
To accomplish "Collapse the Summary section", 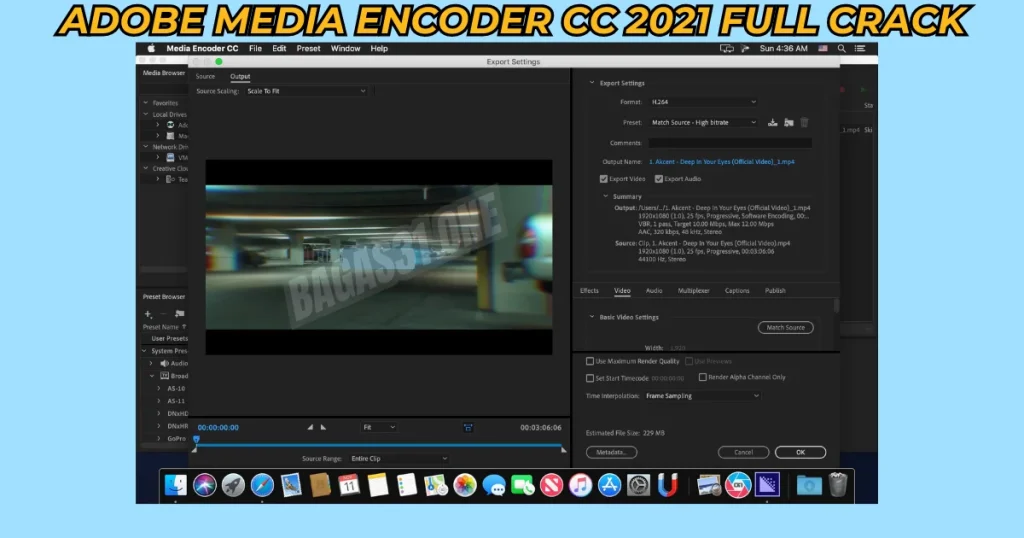I will (605, 196).
